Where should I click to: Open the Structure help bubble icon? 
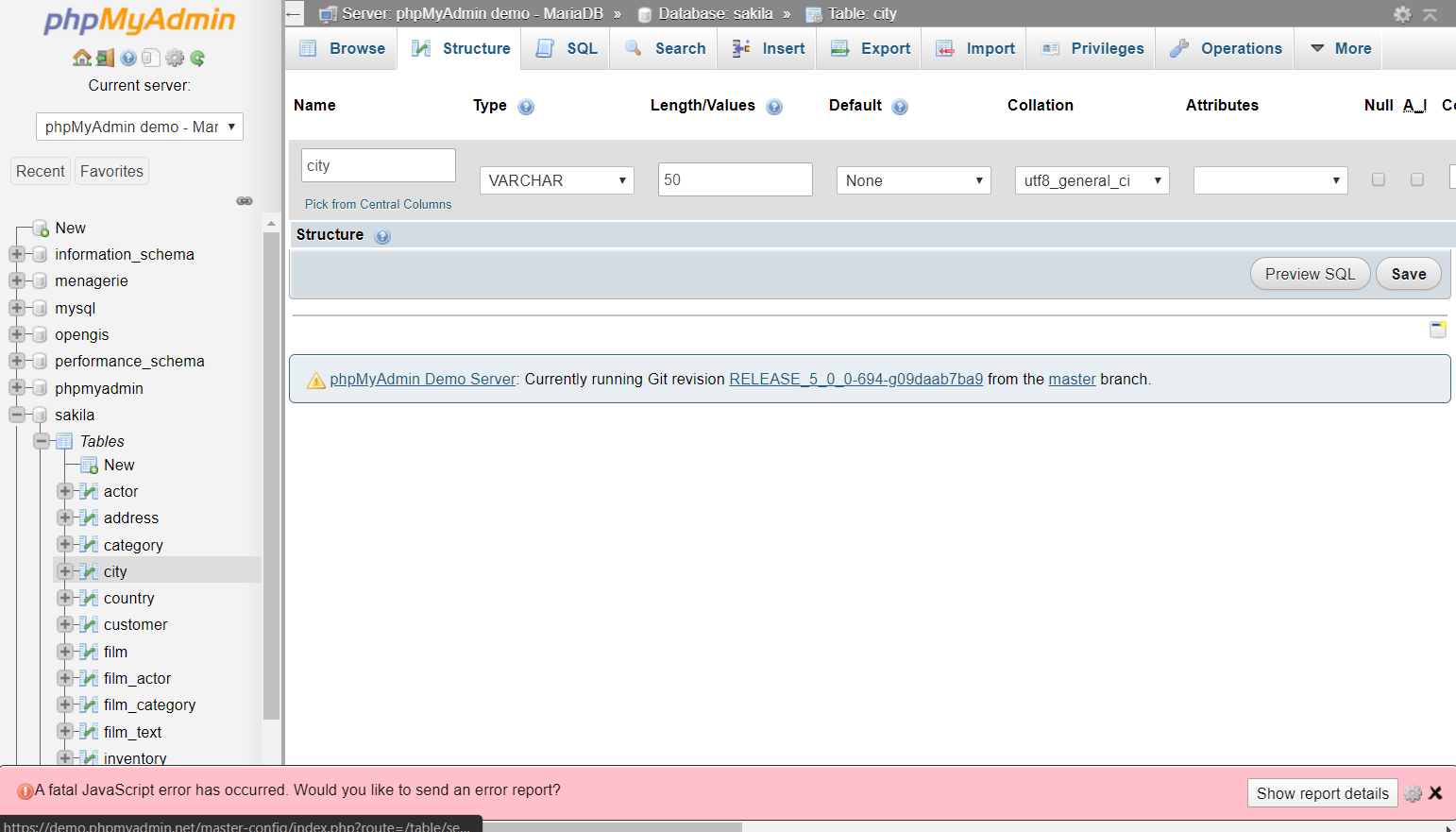tap(382, 235)
